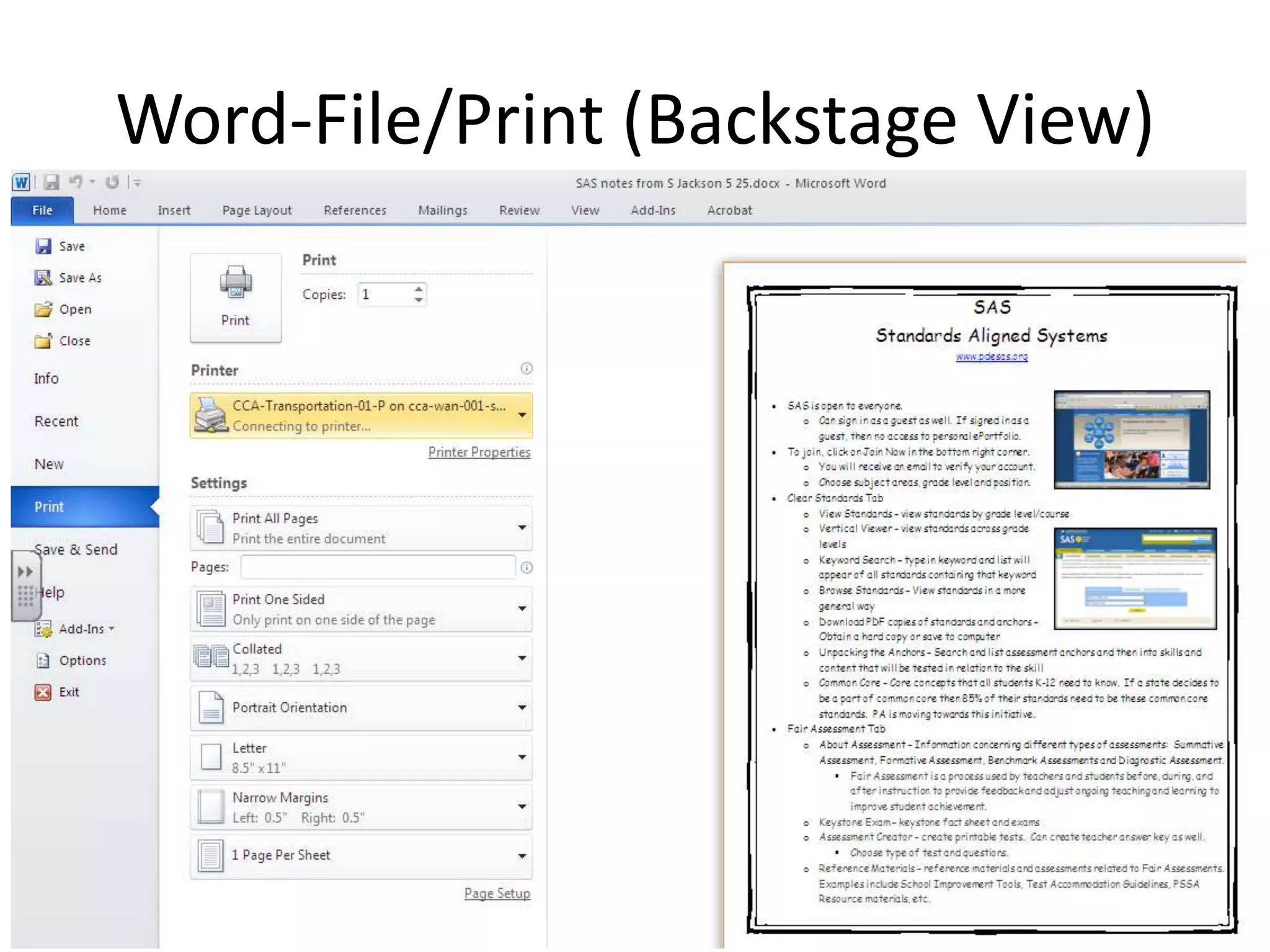The width and height of the screenshot is (1270, 952).
Task: Switch to the Add-Ins ribbon tab
Action: tap(653, 210)
